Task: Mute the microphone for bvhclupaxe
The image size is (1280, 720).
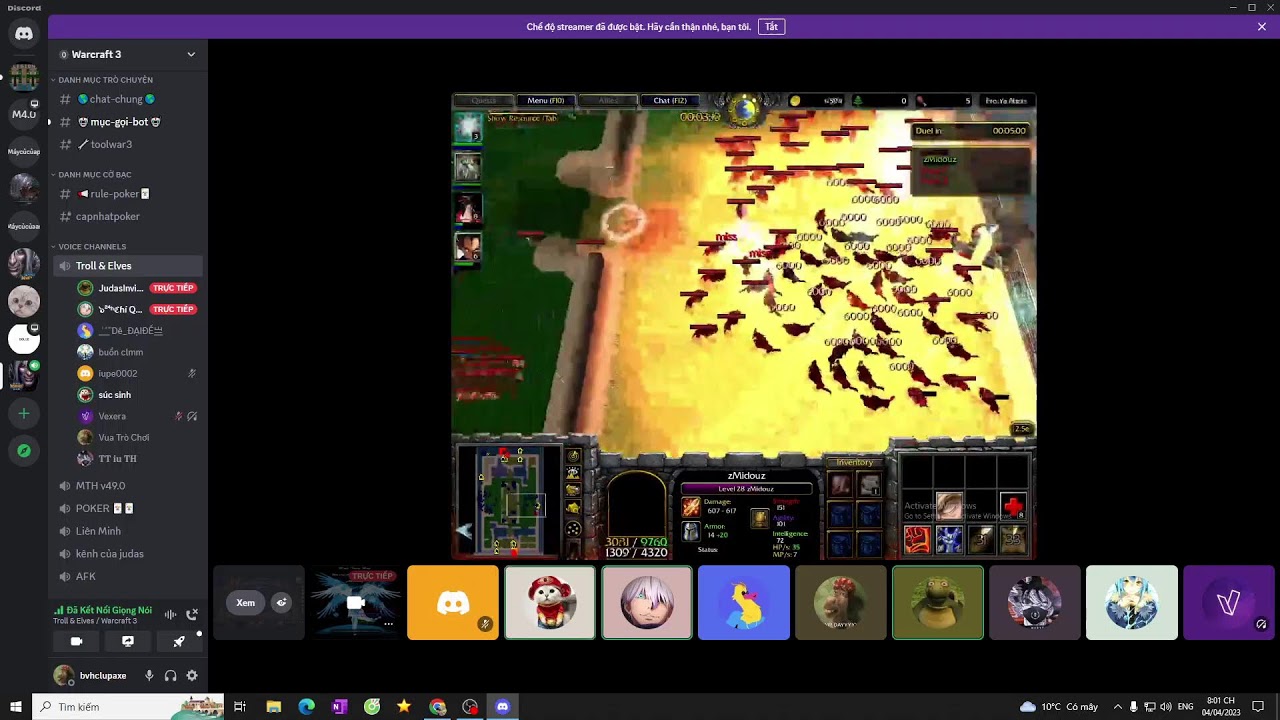Action: [x=149, y=676]
